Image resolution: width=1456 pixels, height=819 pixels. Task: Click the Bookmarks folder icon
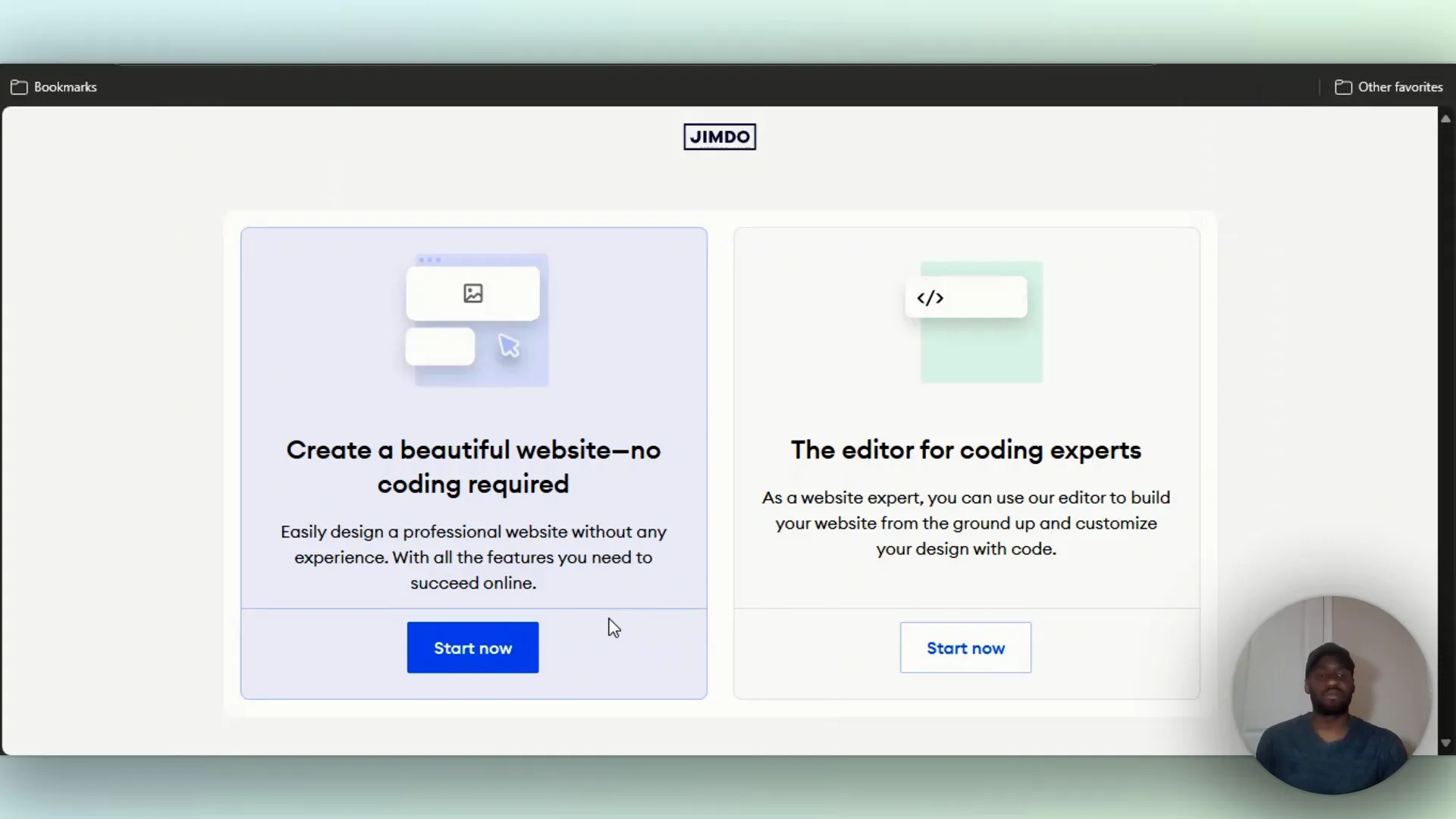click(x=19, y=87)
